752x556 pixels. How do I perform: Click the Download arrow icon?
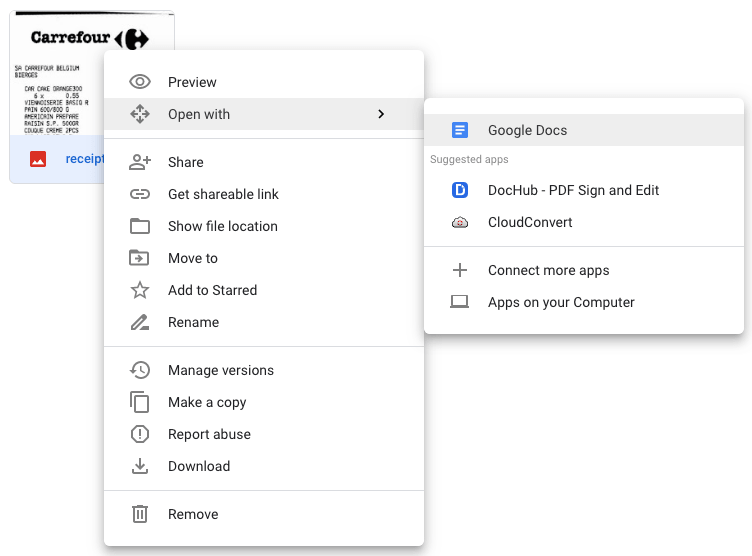[140, 466]
